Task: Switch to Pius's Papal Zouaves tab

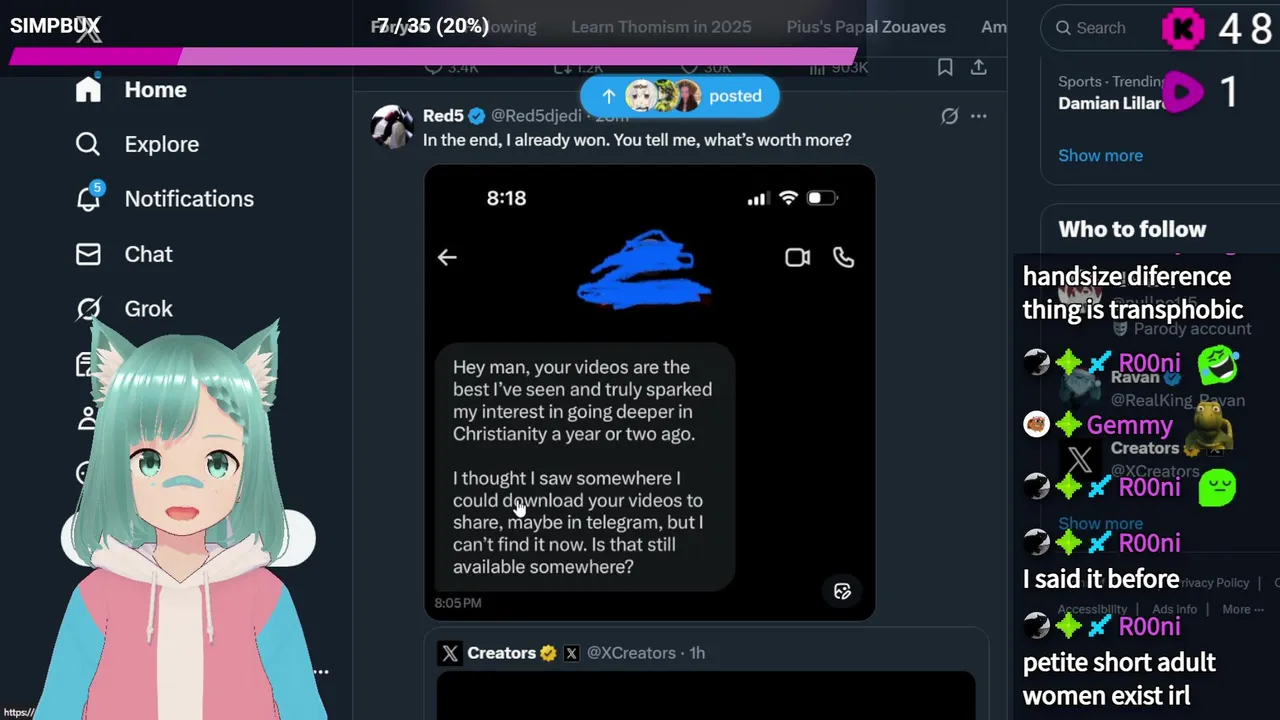Action: point(866,27)
